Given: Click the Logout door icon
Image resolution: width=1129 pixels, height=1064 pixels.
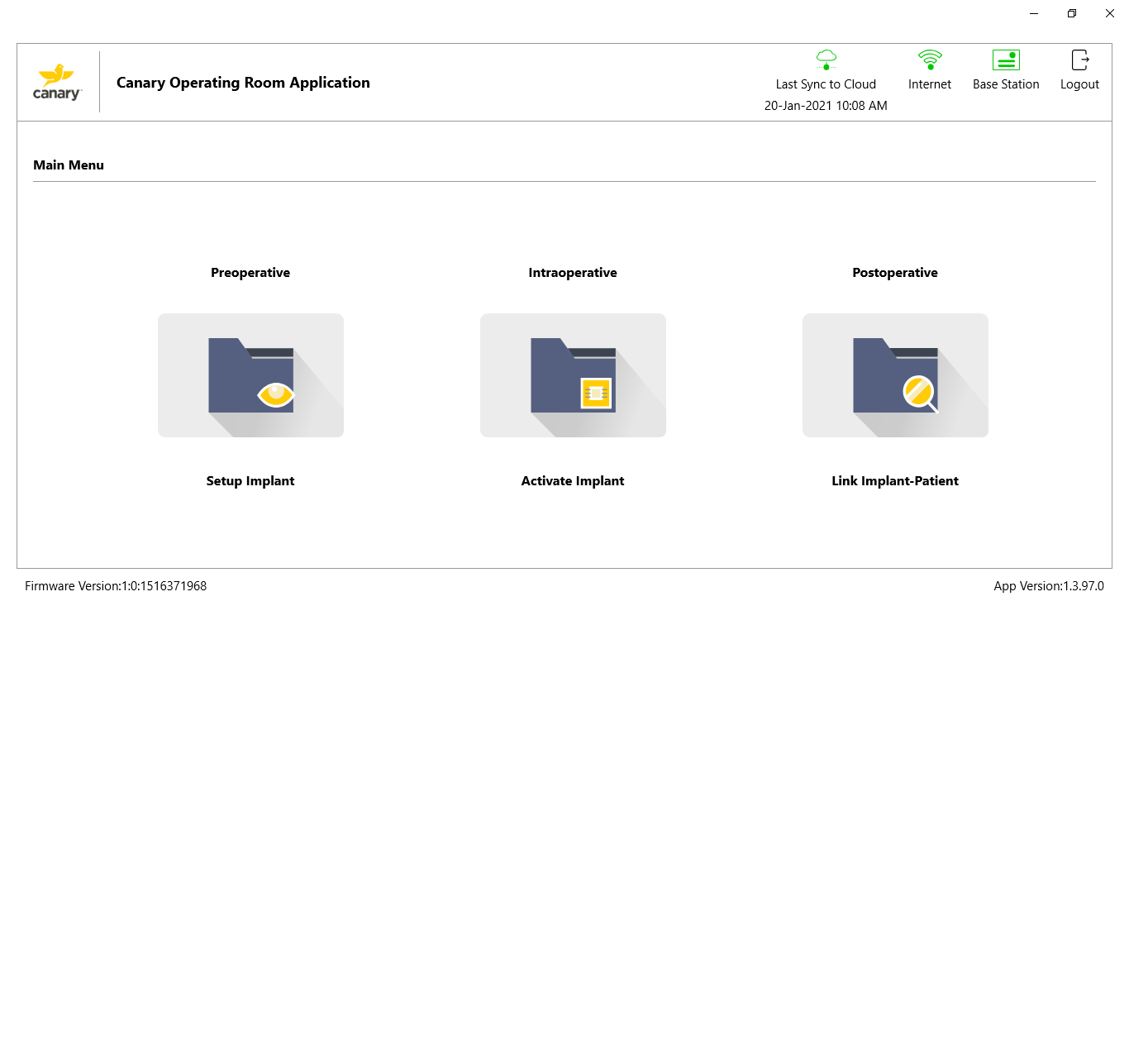Looking at the screenshot, I should pos(1080,60).
